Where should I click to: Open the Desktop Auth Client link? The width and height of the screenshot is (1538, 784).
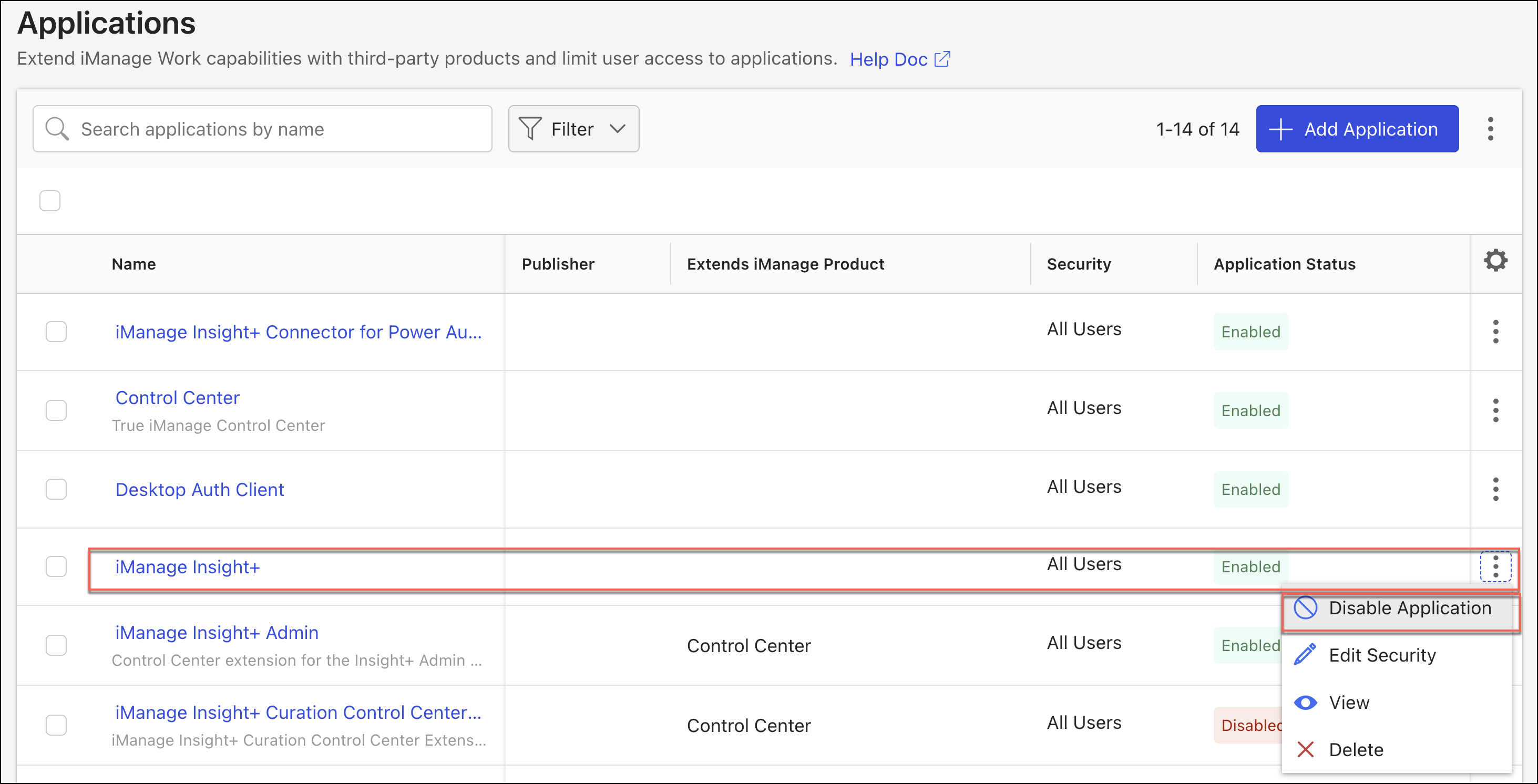[199, 489]
